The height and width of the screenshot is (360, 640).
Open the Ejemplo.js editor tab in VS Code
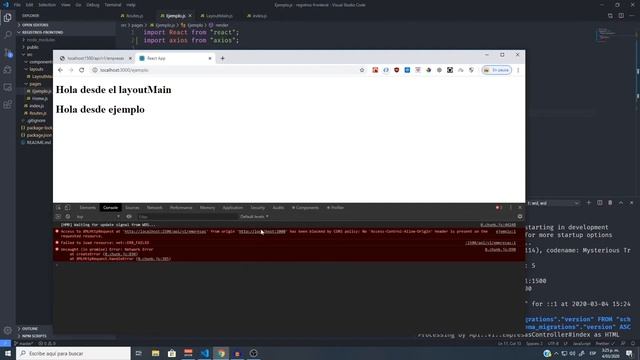[176, 16]
